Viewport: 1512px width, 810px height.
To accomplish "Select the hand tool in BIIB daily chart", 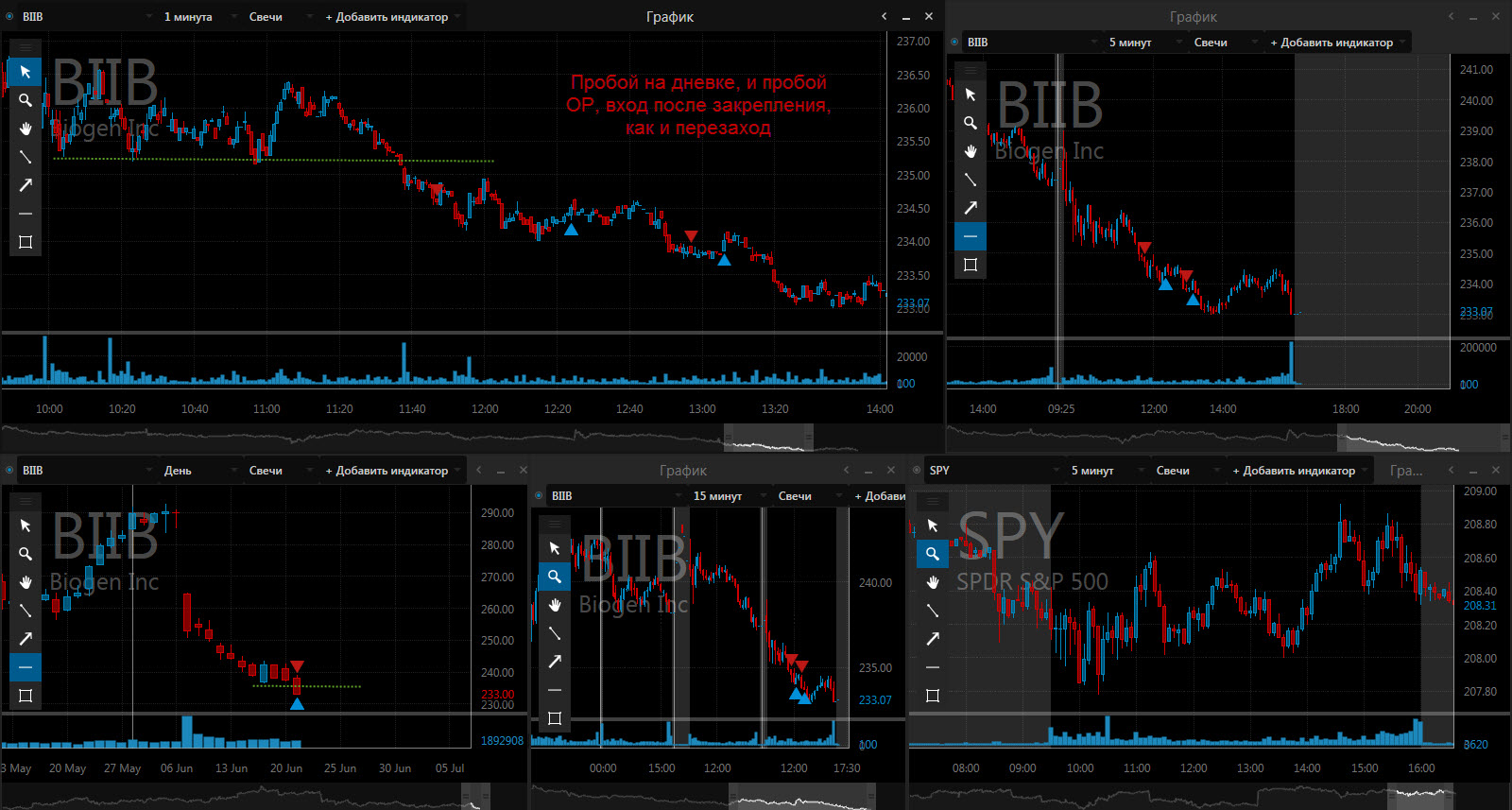I will click(26, 582).
